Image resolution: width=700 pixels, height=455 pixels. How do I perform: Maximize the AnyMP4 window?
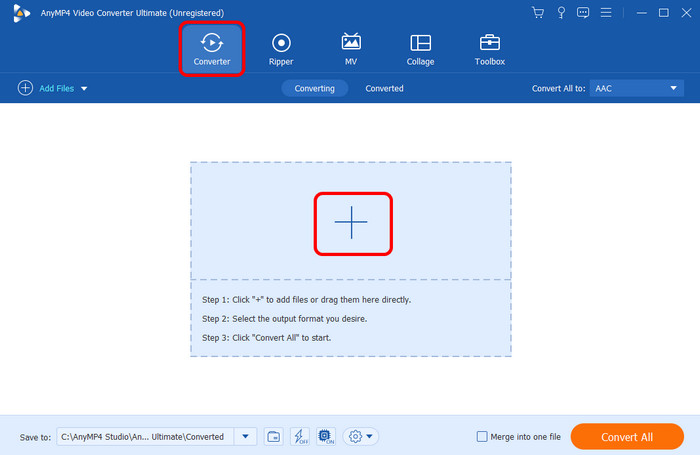click(664, 13)
